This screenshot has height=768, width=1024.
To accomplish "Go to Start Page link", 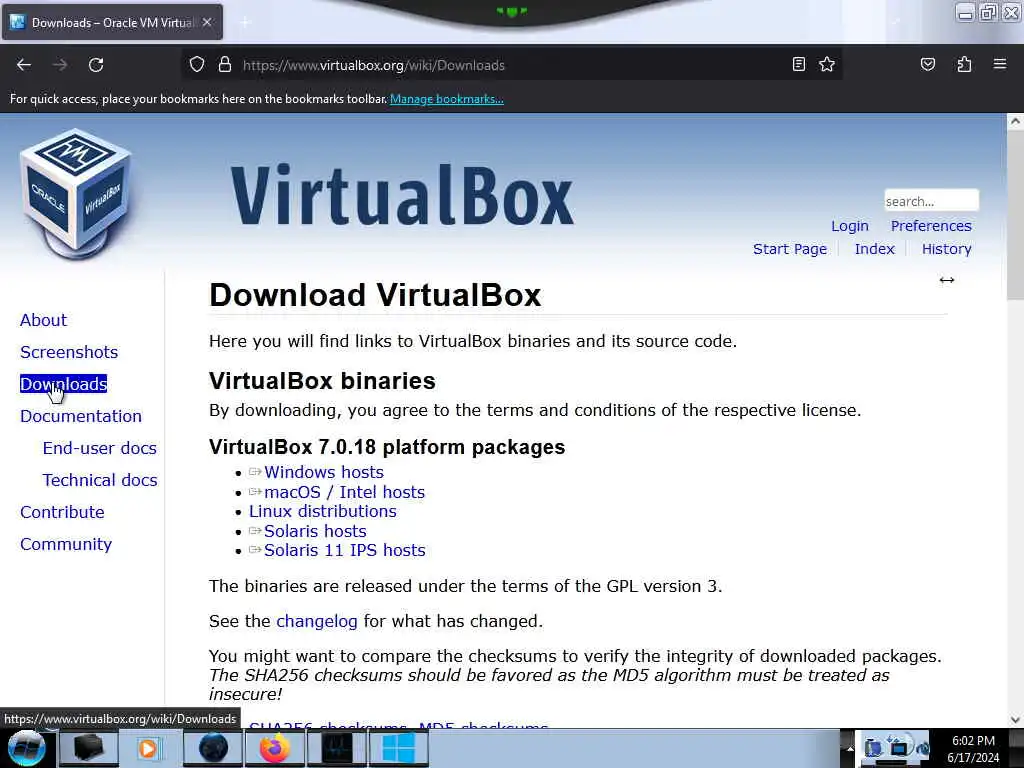I will click(790, 249).
